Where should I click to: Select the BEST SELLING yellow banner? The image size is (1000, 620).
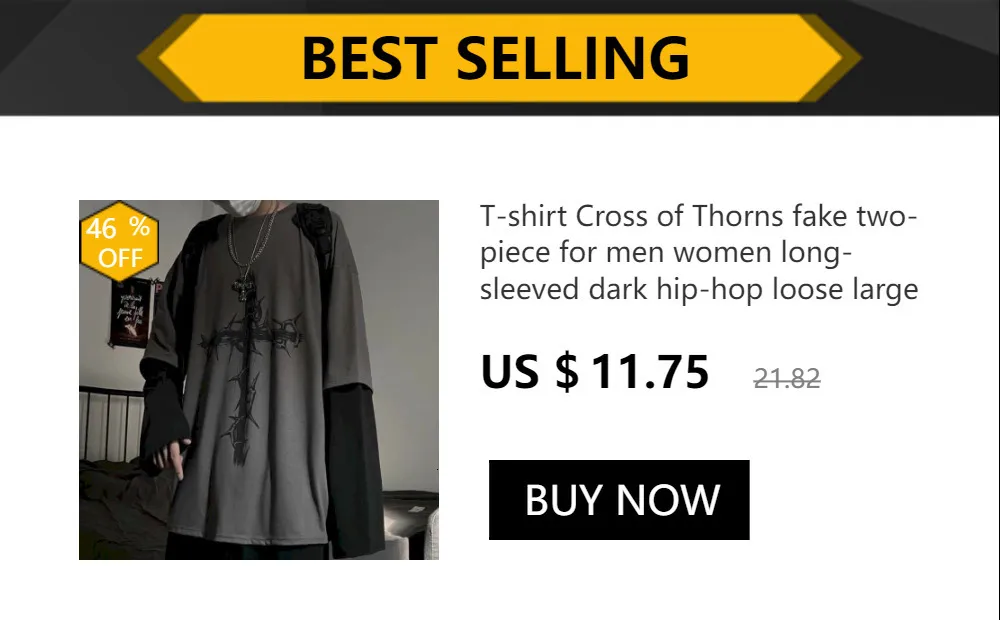point(499,57)
